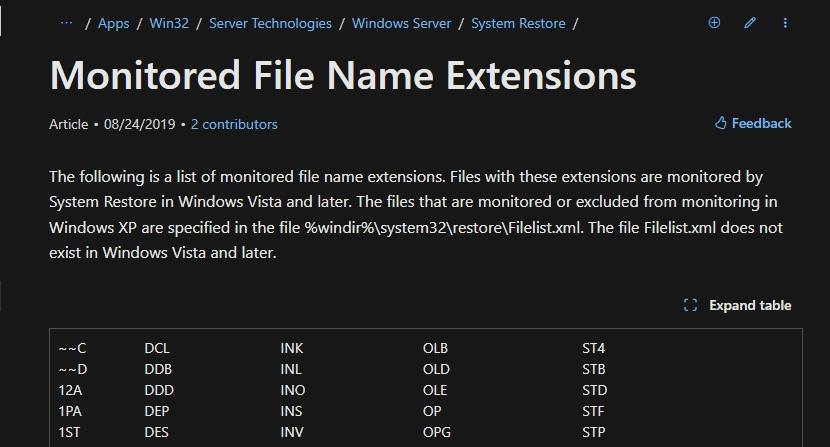Pick the OLE extension text
Image resolution: width=830 pixels, height=447 pixels.
pos(435,390)
